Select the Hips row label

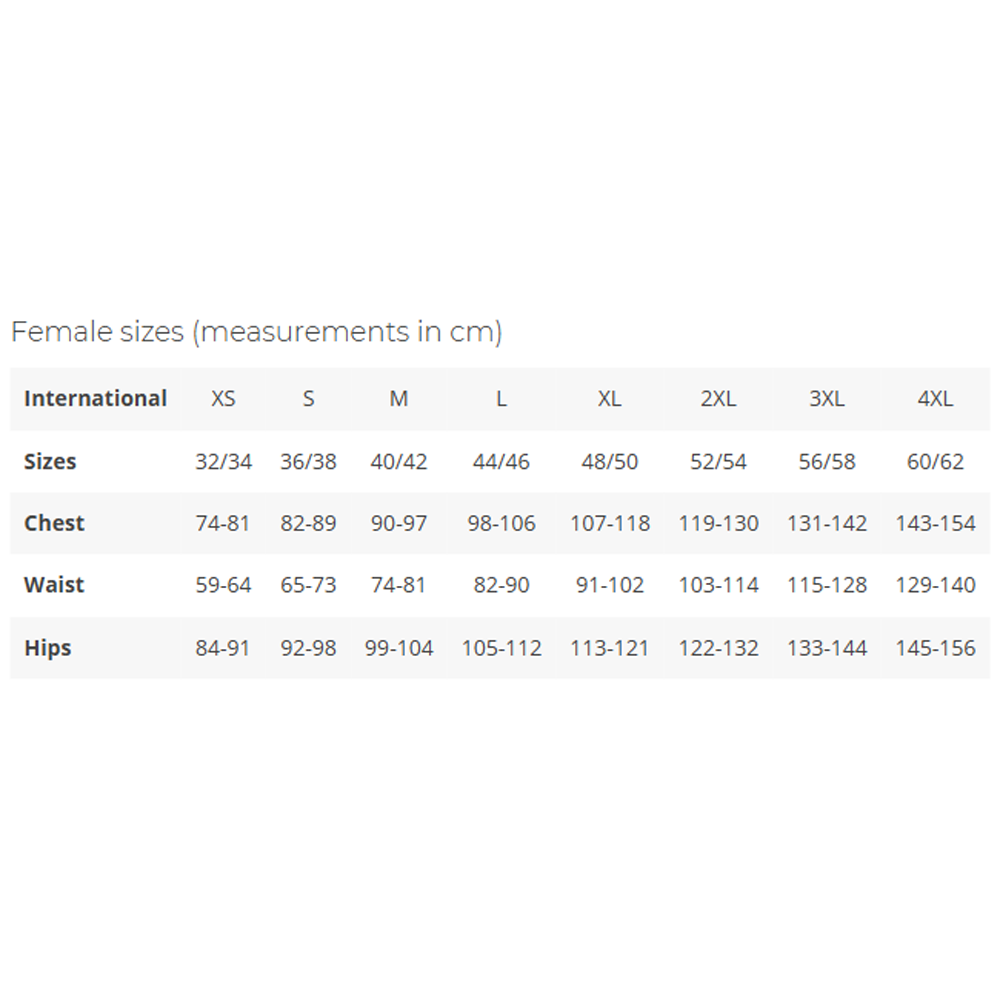(x=48, y=648)
